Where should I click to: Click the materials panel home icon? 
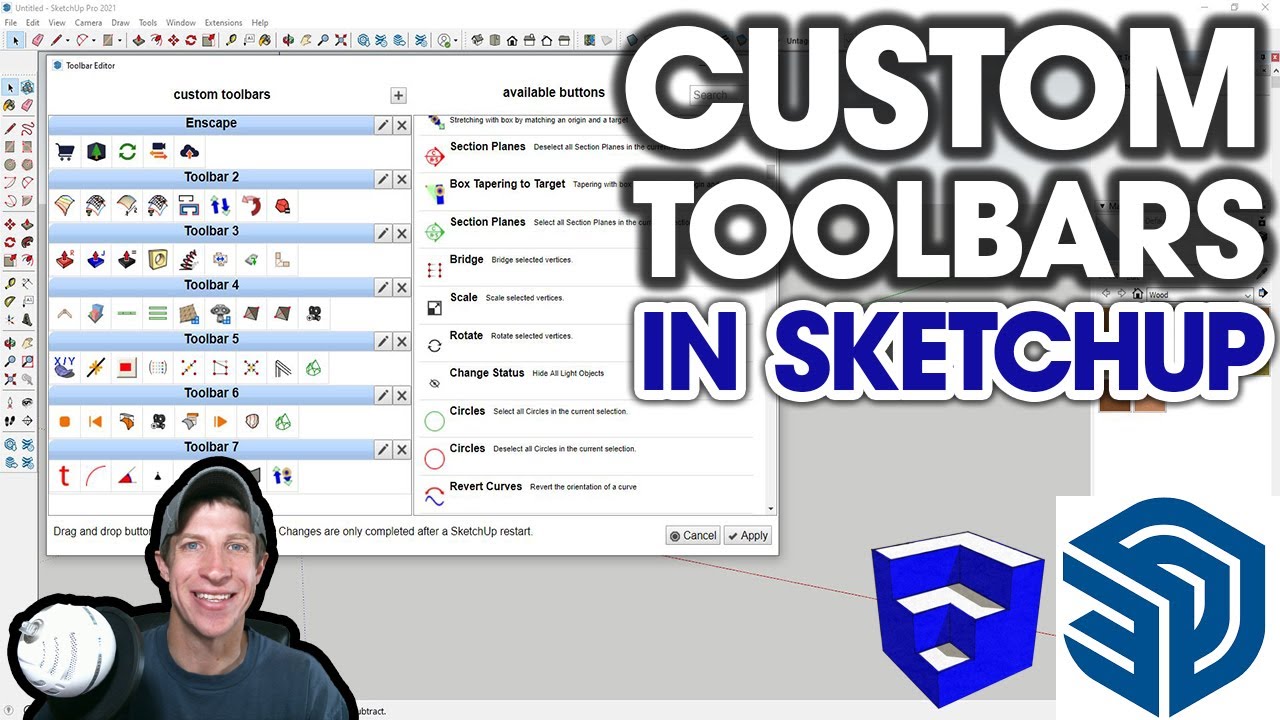[1137, 295]
